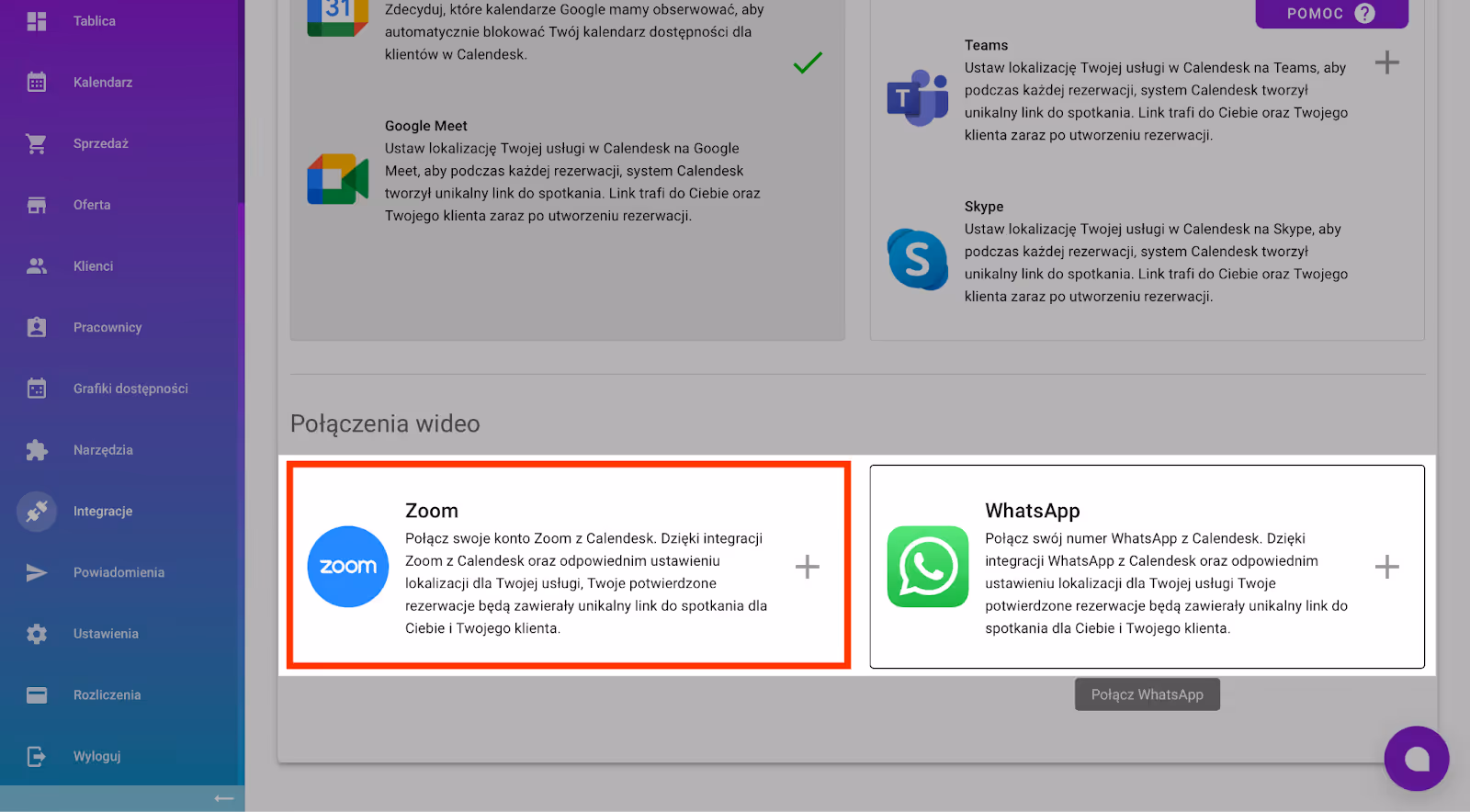
Task: Click the POMOC help button
Action: pyautogui.click(x=1331, y=14)
